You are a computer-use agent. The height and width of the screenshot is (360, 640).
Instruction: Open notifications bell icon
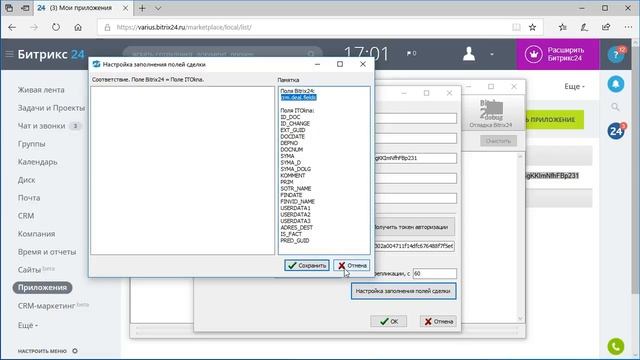[616, 84]
